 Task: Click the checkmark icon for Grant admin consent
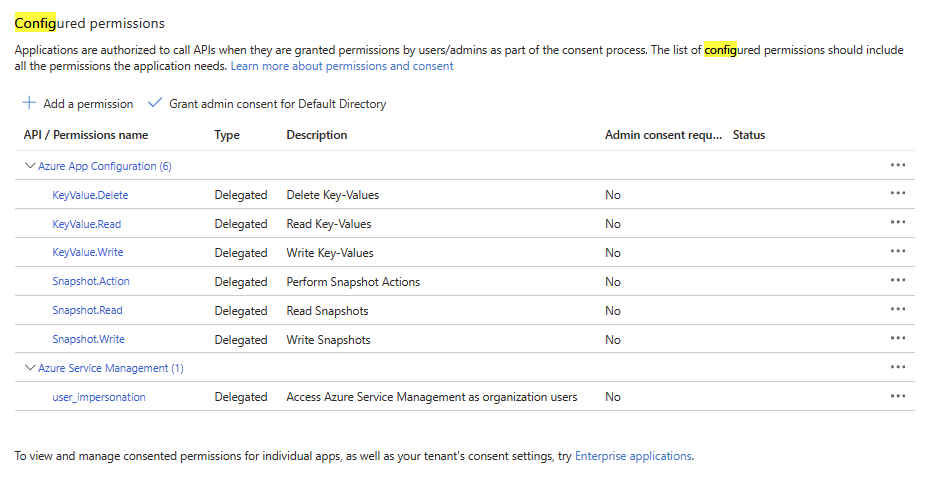(155, 103)
